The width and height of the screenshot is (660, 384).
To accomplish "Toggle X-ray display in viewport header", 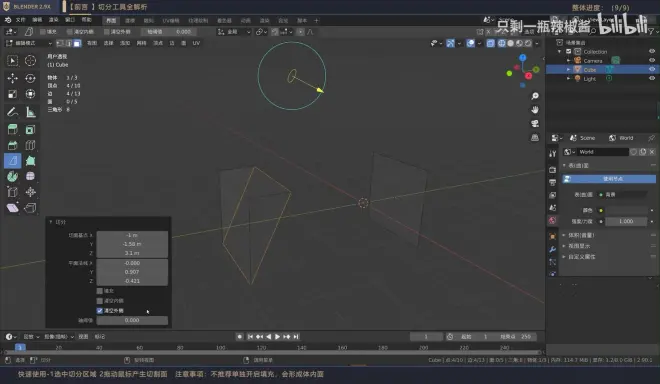I will coord(490,43).
